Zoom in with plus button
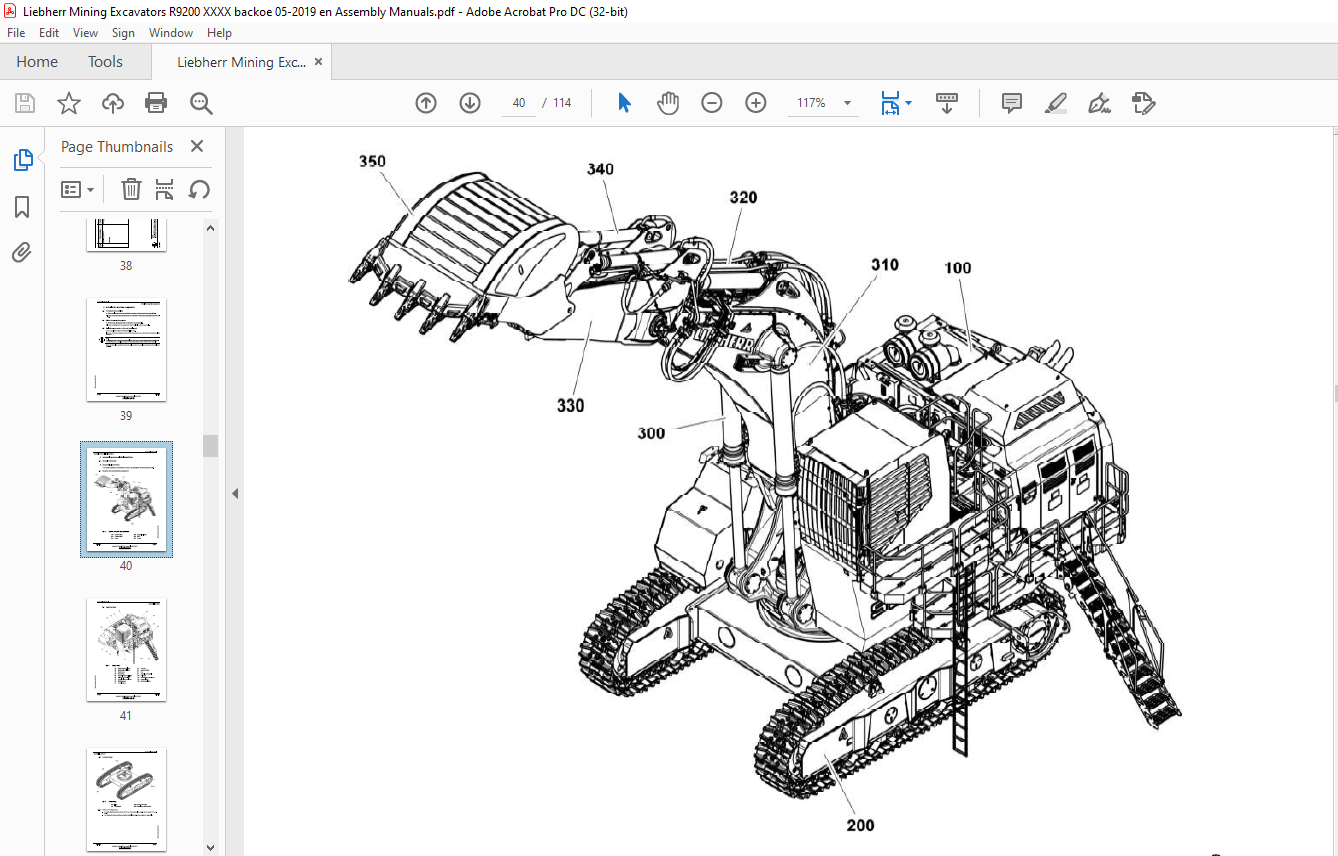The width and height of the screenshot is (1338, 856). tap(756, 103)
